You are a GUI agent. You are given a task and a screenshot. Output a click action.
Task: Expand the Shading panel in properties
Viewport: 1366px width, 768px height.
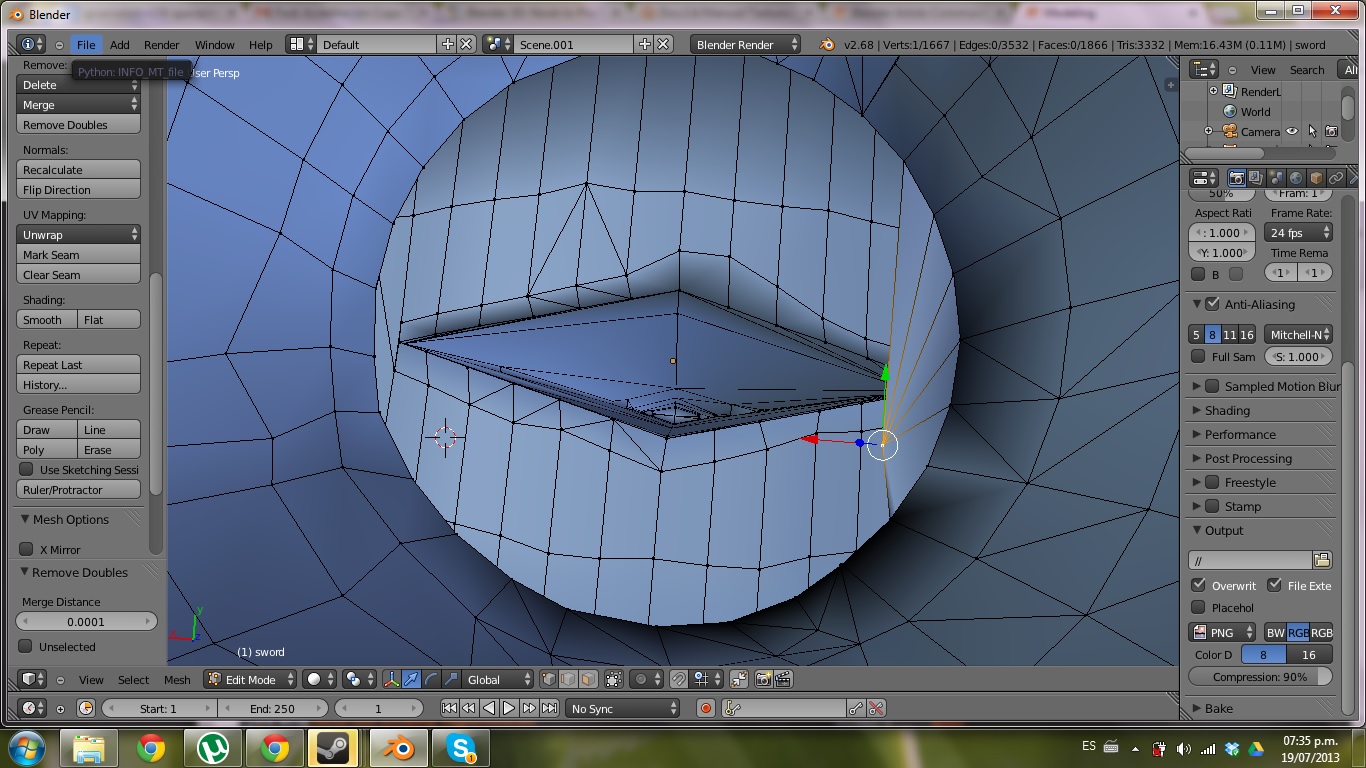pyautogui.click(x=1227, y=410)
